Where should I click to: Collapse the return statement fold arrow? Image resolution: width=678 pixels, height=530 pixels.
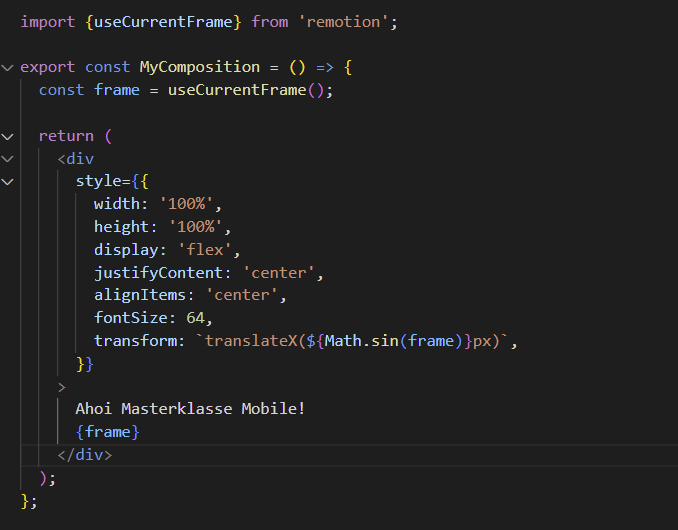click(x=7, y=137)
